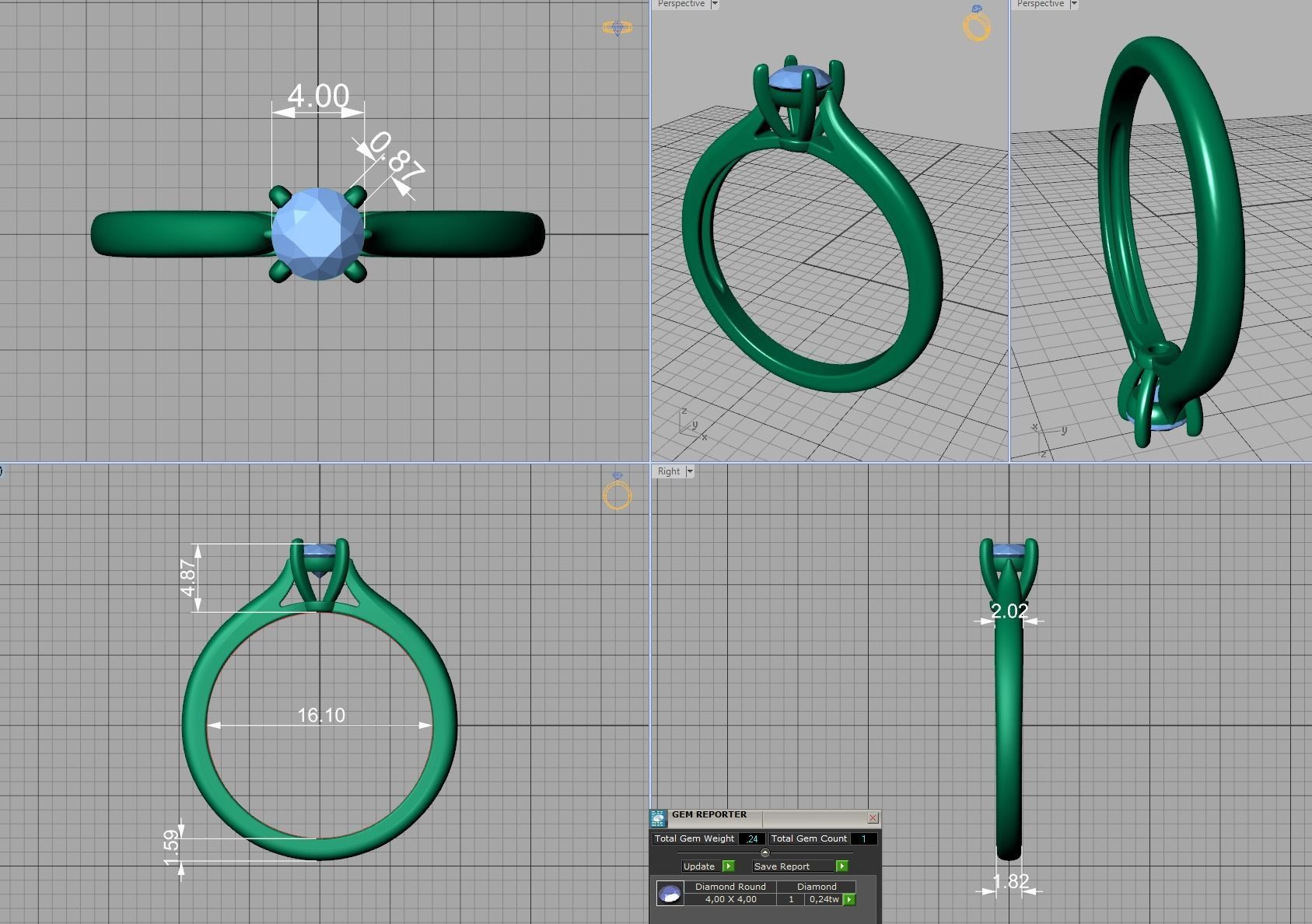The height and width of the screenshot is (924, 1312).
Task: Click the Total Gem Weight value field
Action: 751,838
